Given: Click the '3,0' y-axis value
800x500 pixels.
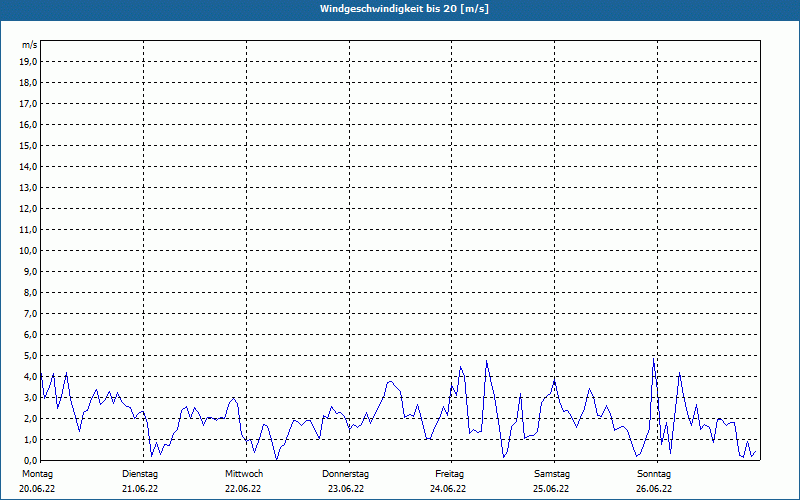Looking at the screenshot, I should [x=31, y=397].
